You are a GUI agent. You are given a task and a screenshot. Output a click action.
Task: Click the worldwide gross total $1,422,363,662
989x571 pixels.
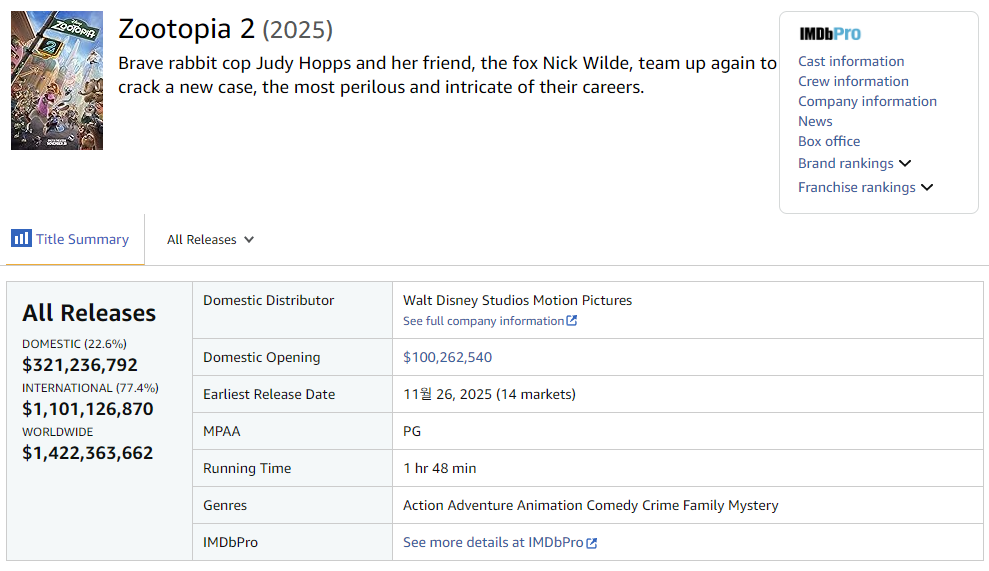click(88, 453)
